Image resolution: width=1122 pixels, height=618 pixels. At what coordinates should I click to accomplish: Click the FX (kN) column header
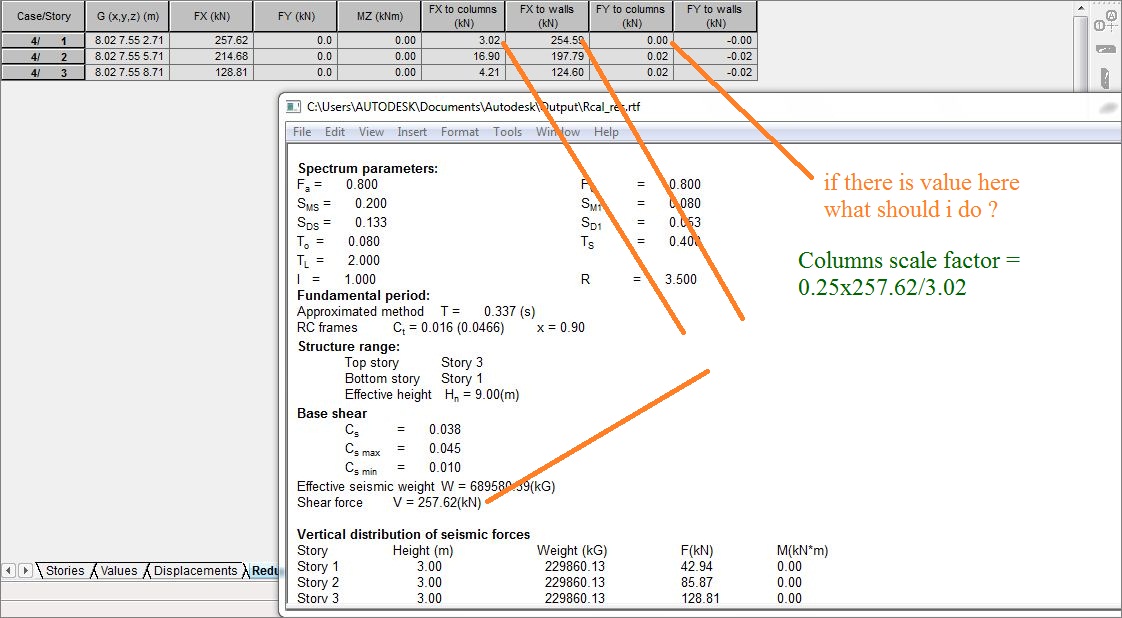tap(212, 16)
